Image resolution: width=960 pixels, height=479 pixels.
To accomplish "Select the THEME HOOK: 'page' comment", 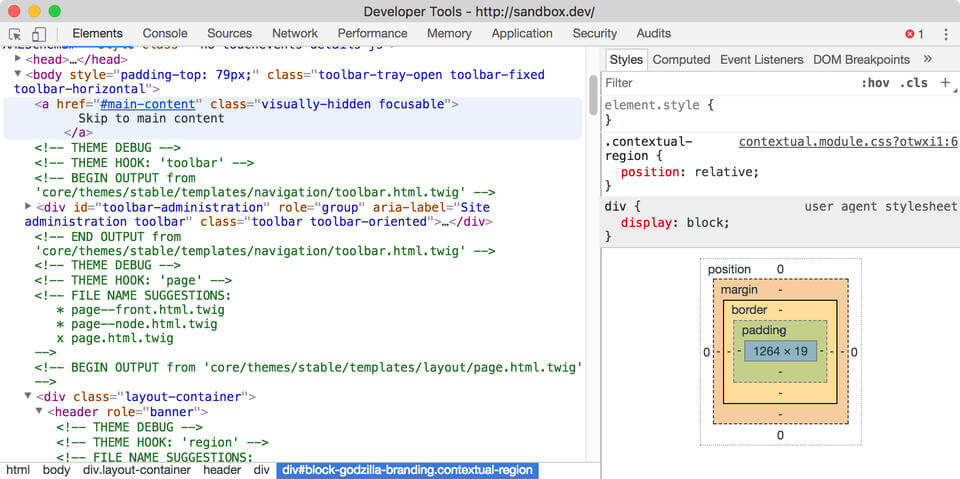I will (133, 281).
